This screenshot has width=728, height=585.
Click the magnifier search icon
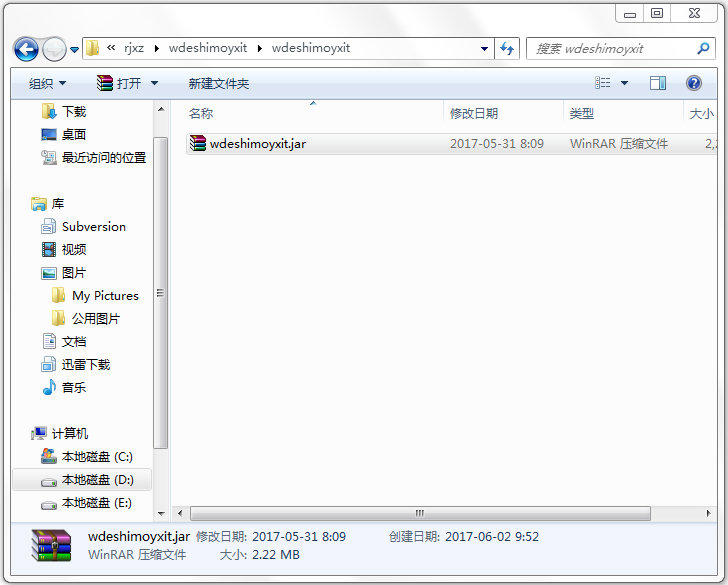point(703,48)
